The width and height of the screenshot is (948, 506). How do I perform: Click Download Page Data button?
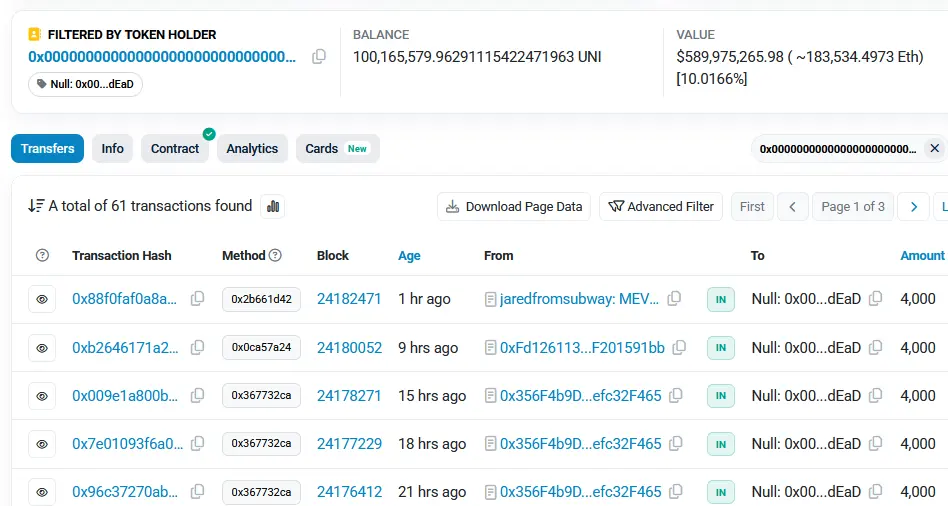514,207
